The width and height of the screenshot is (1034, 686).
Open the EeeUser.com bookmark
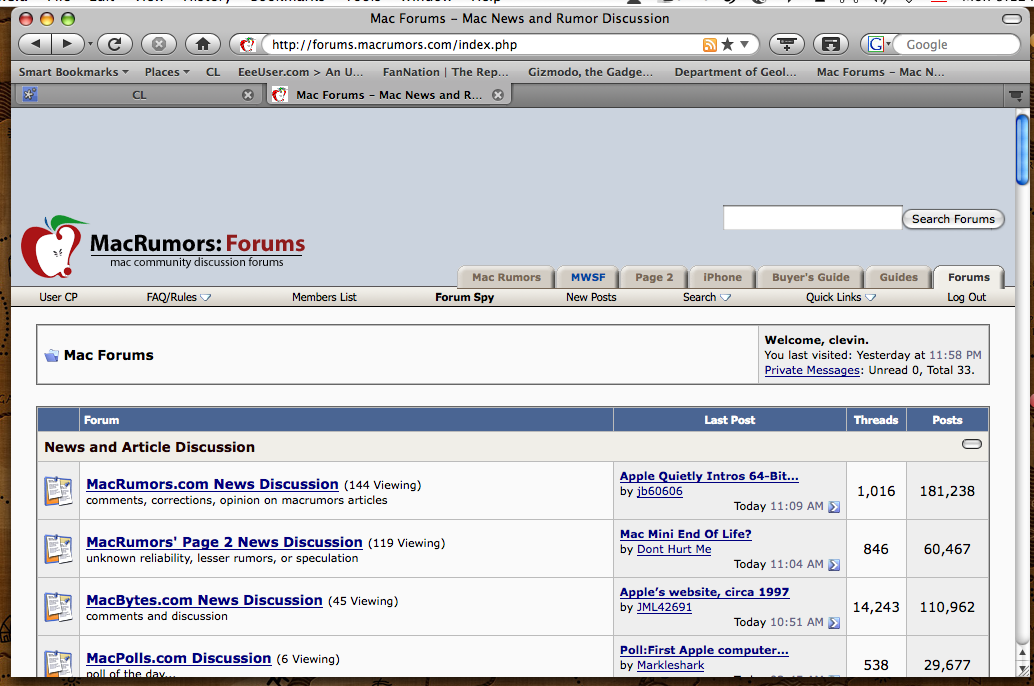301,72
